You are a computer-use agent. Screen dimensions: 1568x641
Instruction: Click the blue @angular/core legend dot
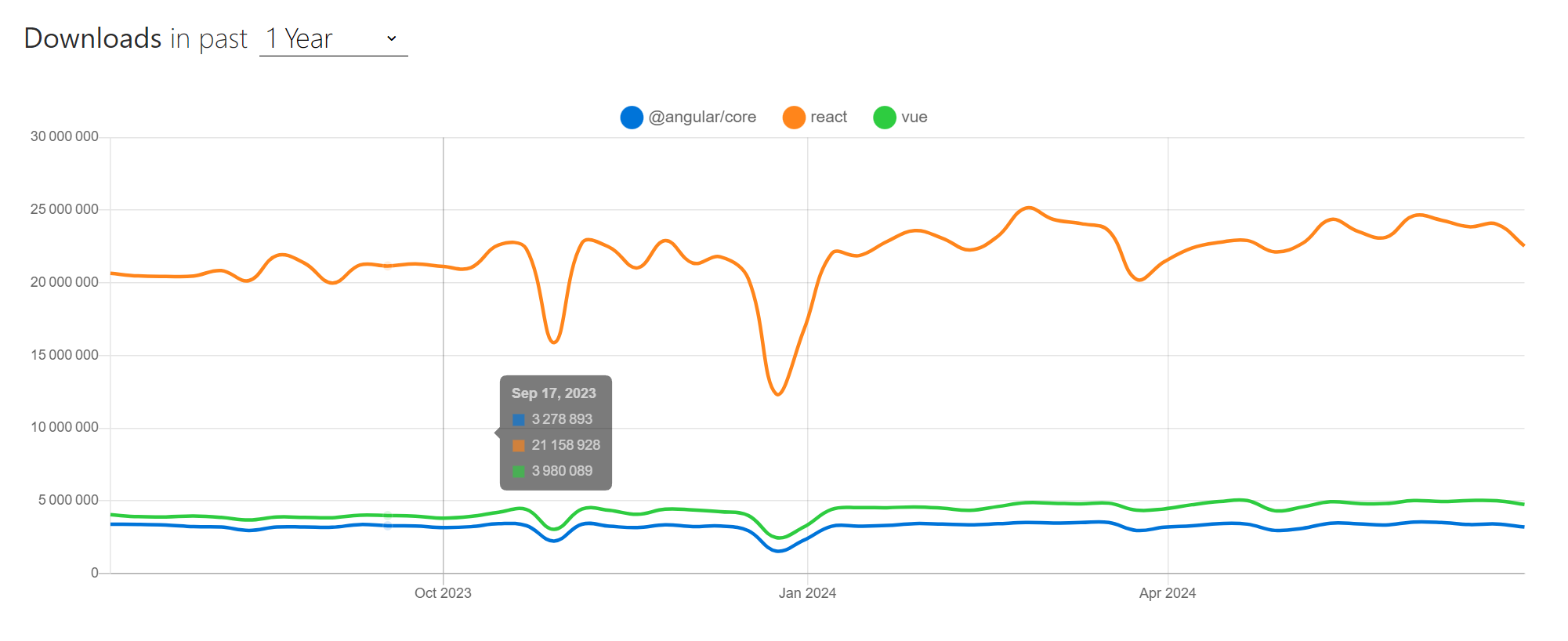point(632,117)
